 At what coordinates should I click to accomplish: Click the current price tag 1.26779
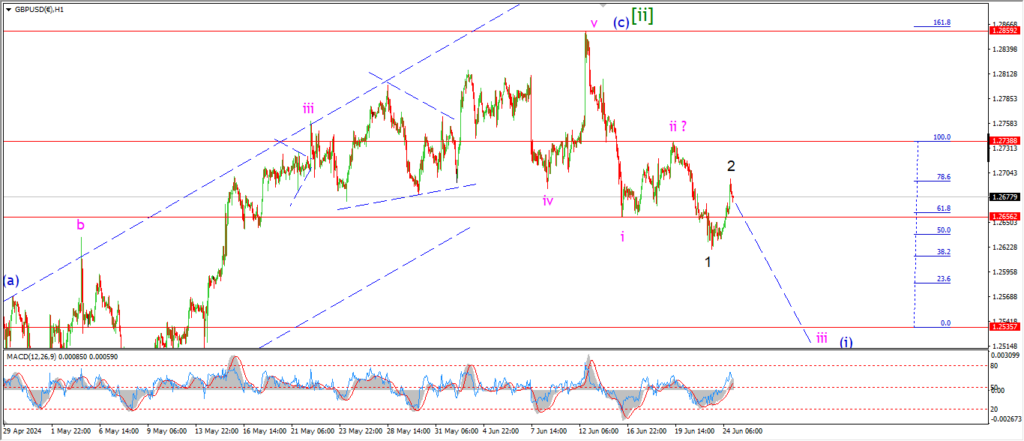point(1004,197)
